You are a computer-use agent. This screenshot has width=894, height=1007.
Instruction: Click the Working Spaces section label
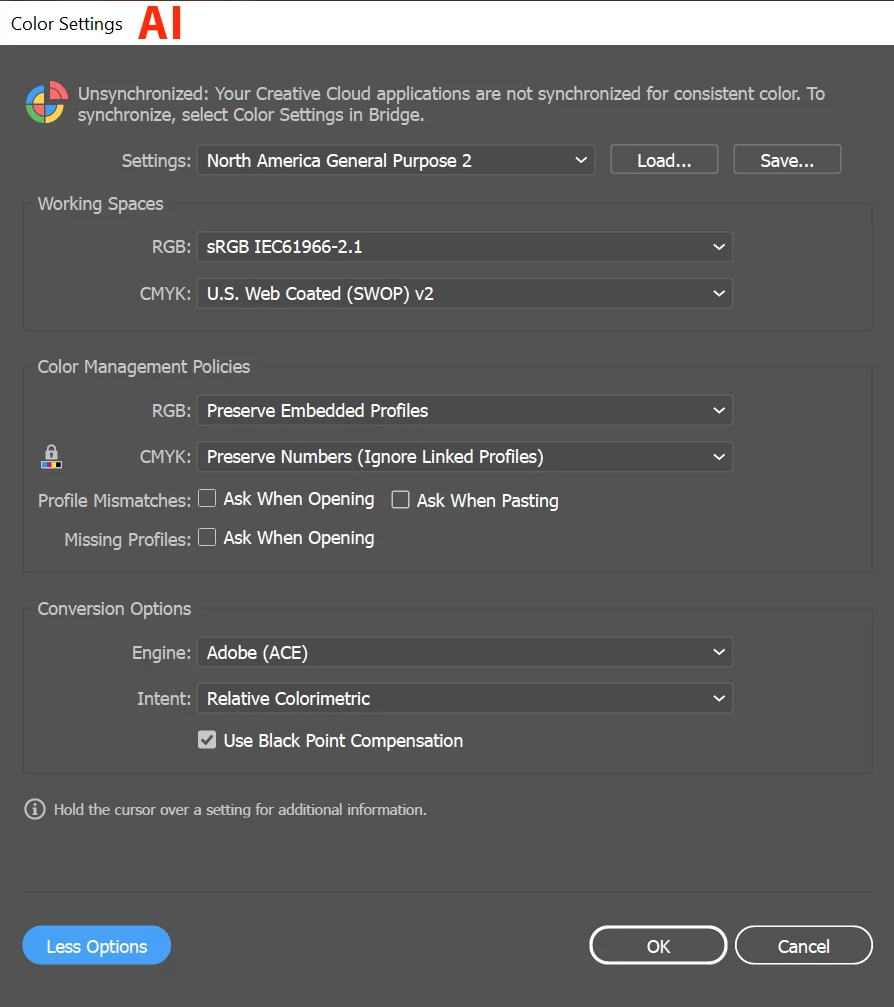[x=100, y=204]
